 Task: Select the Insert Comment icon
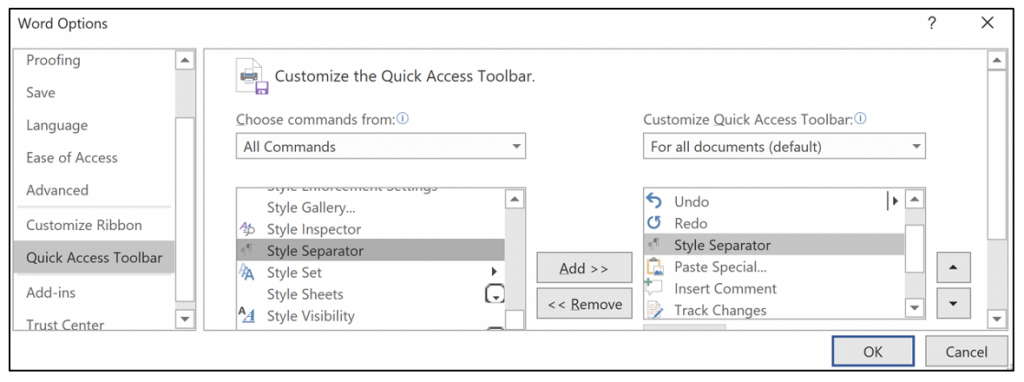[654, 288]
